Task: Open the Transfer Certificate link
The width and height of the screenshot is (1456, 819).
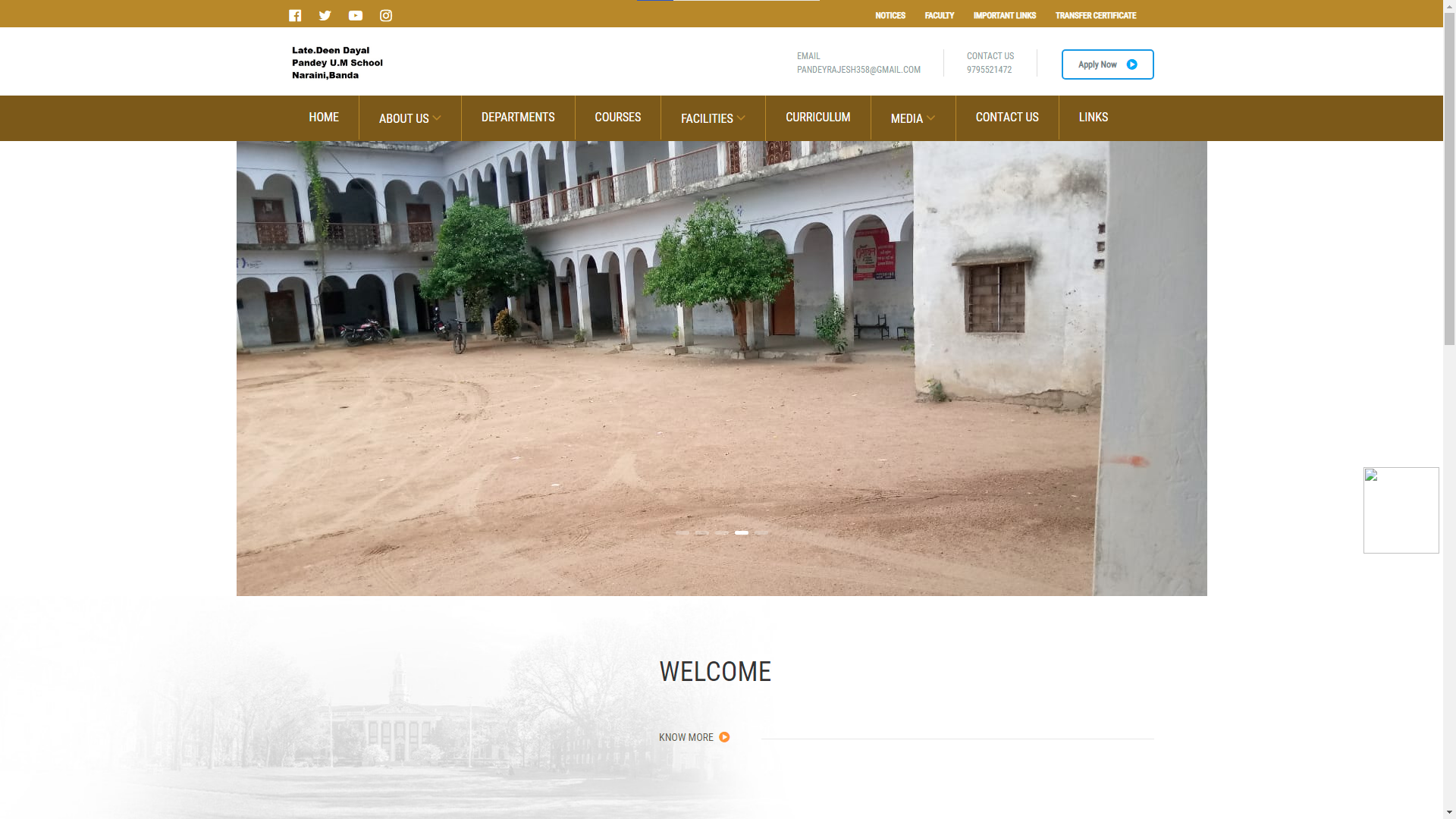Action: (1095, 15)
